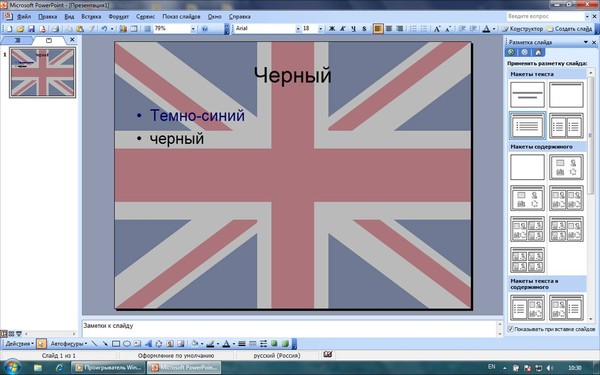Image resolution: width=600 pixels, height=375 pixels.
Task: Expand the Undo history dropdown arrow
Action: [x=112, y=29]
